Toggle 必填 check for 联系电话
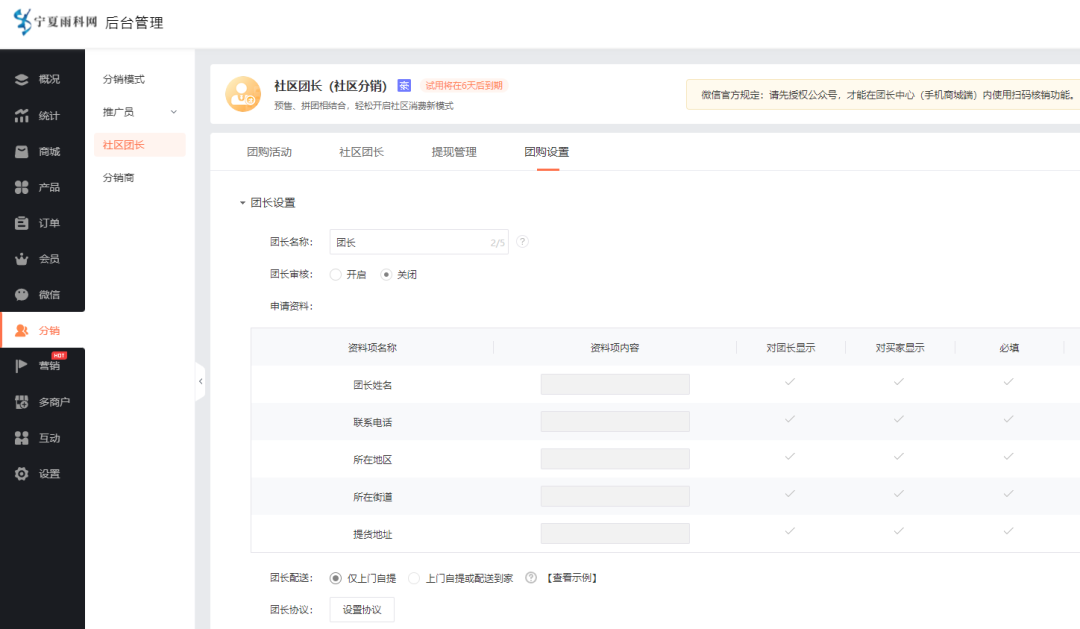 tap(1008, 419)
